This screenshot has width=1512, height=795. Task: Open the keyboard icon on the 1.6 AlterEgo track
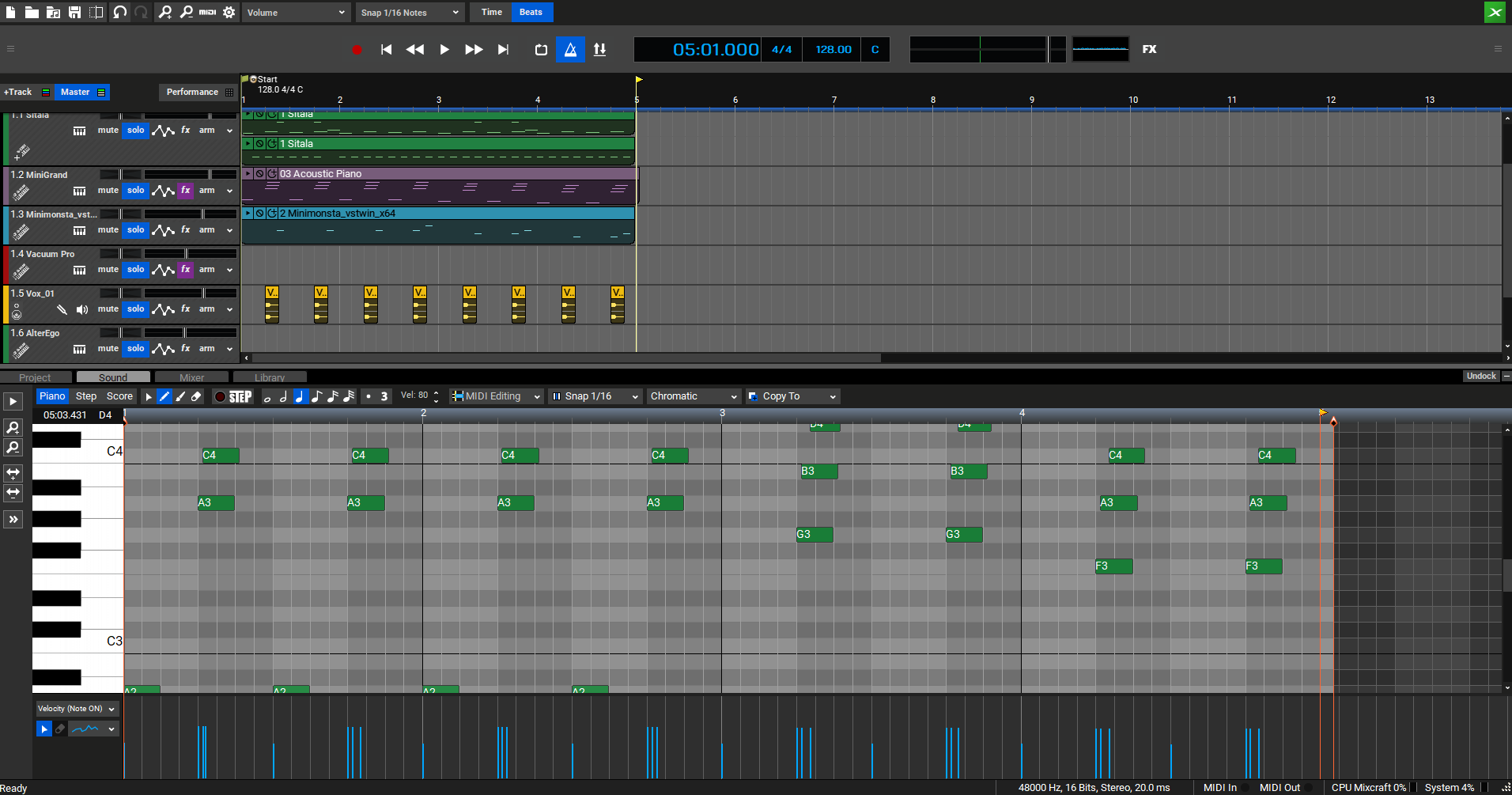80,349
